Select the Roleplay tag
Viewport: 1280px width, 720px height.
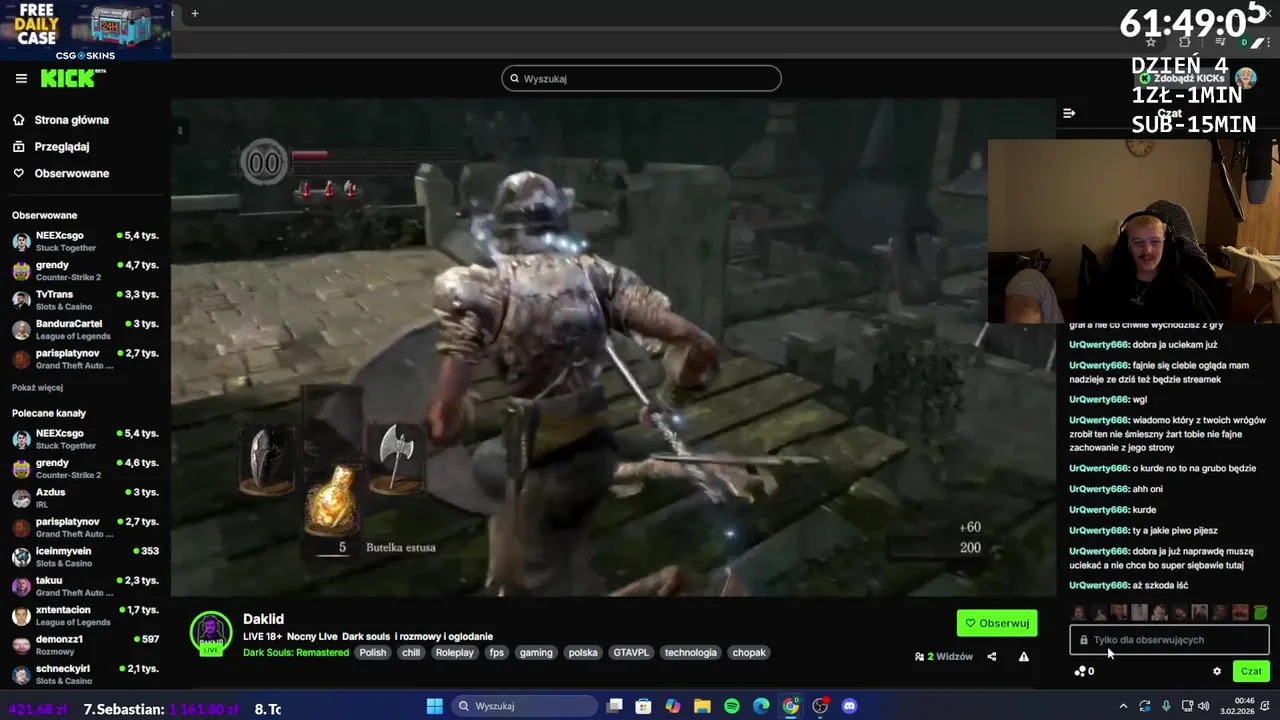pyautogui.click(x=455, y=653)
